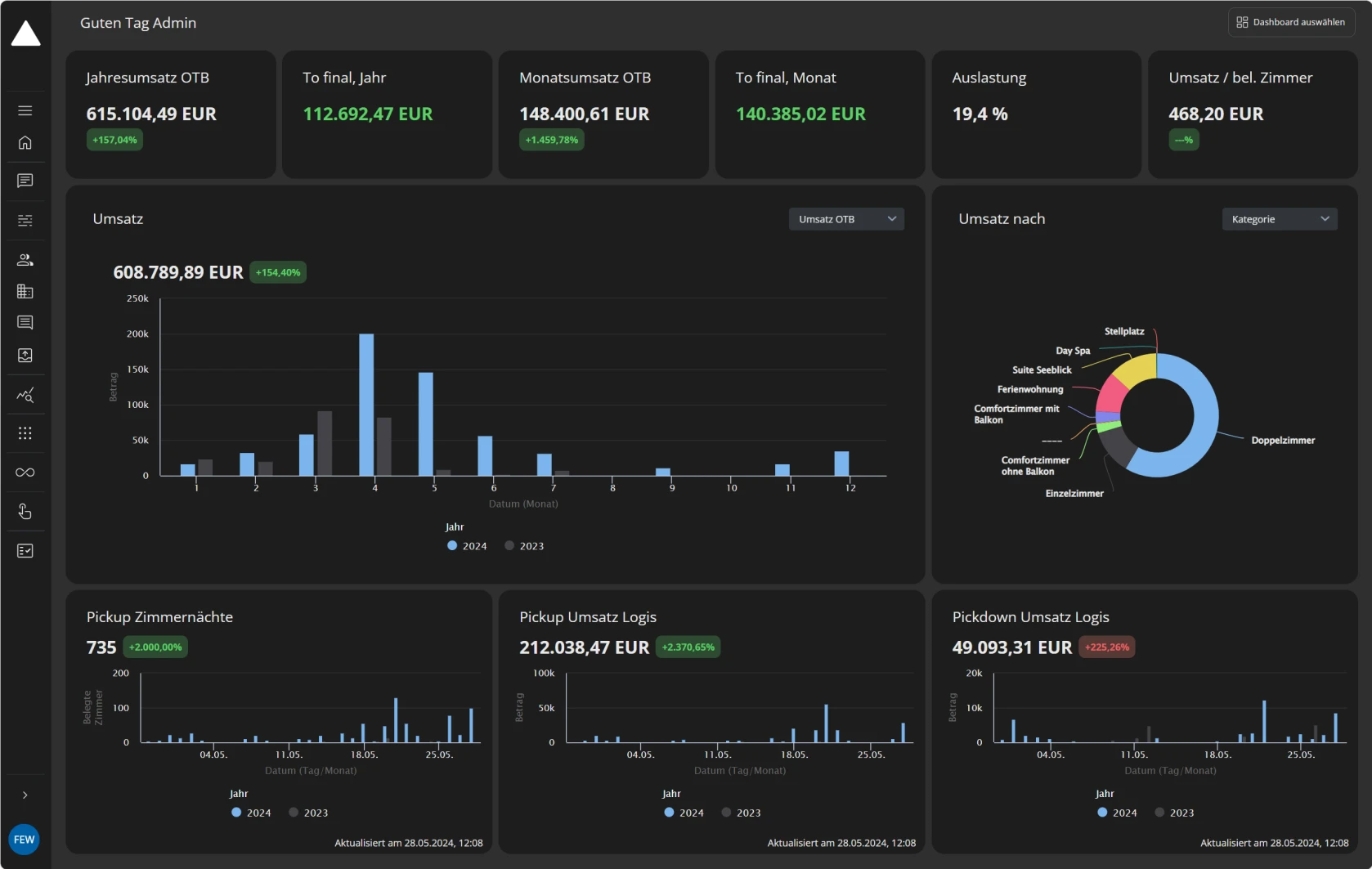Screen dimensions: 1372x869
Task: Open the Umsatz OTB dropdown
Action: tap(845, 218)
